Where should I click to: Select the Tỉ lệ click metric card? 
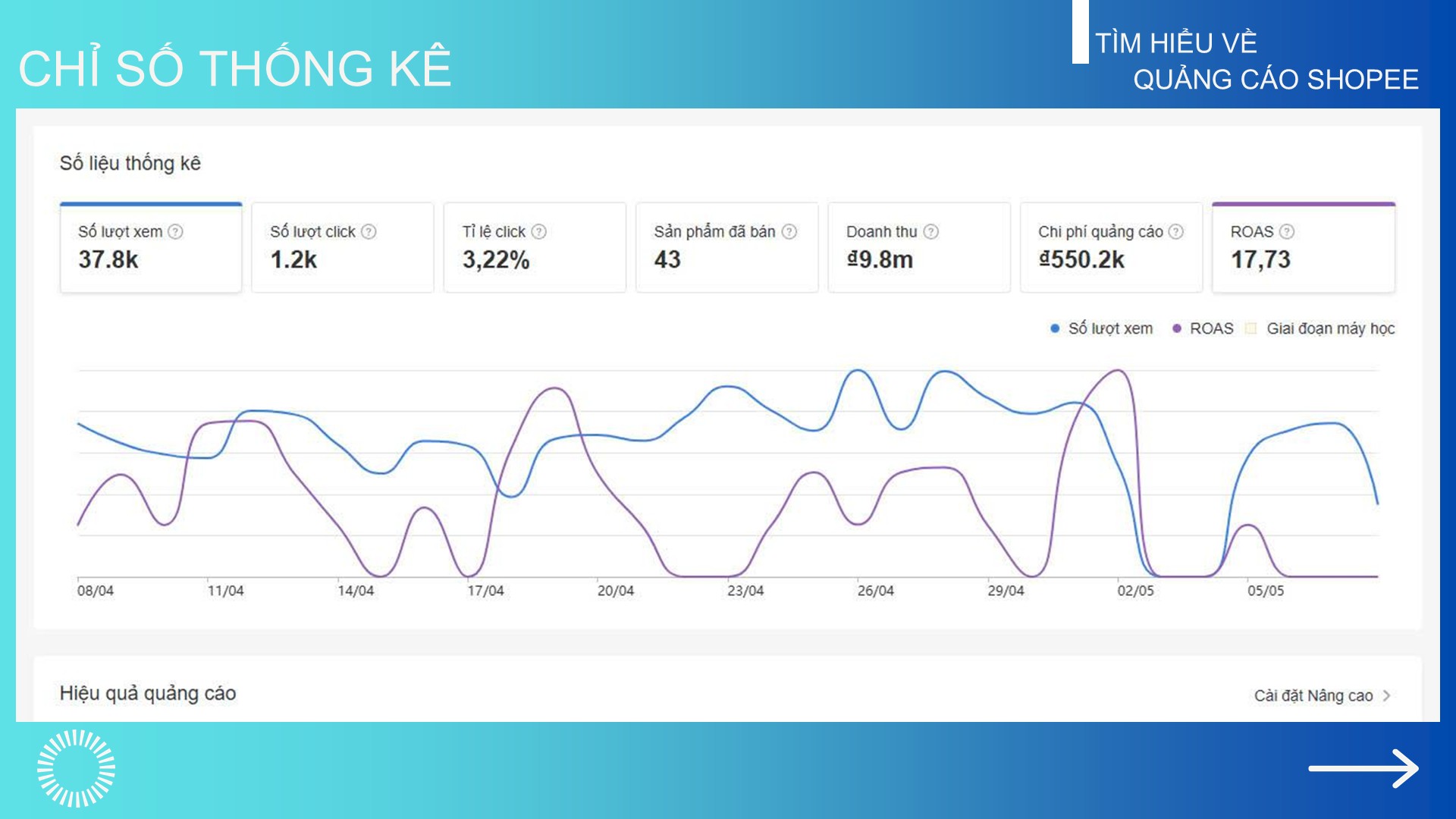535,247
